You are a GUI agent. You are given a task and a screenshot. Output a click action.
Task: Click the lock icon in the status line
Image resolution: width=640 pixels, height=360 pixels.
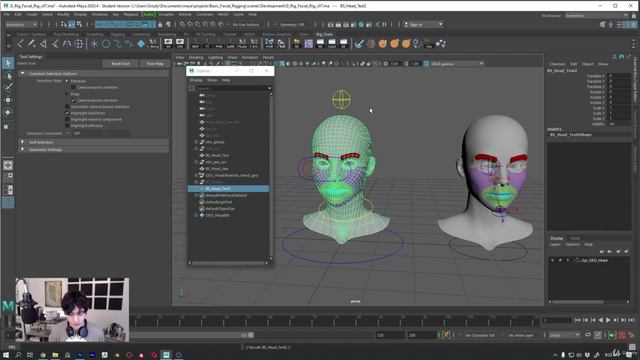(160, 24)
